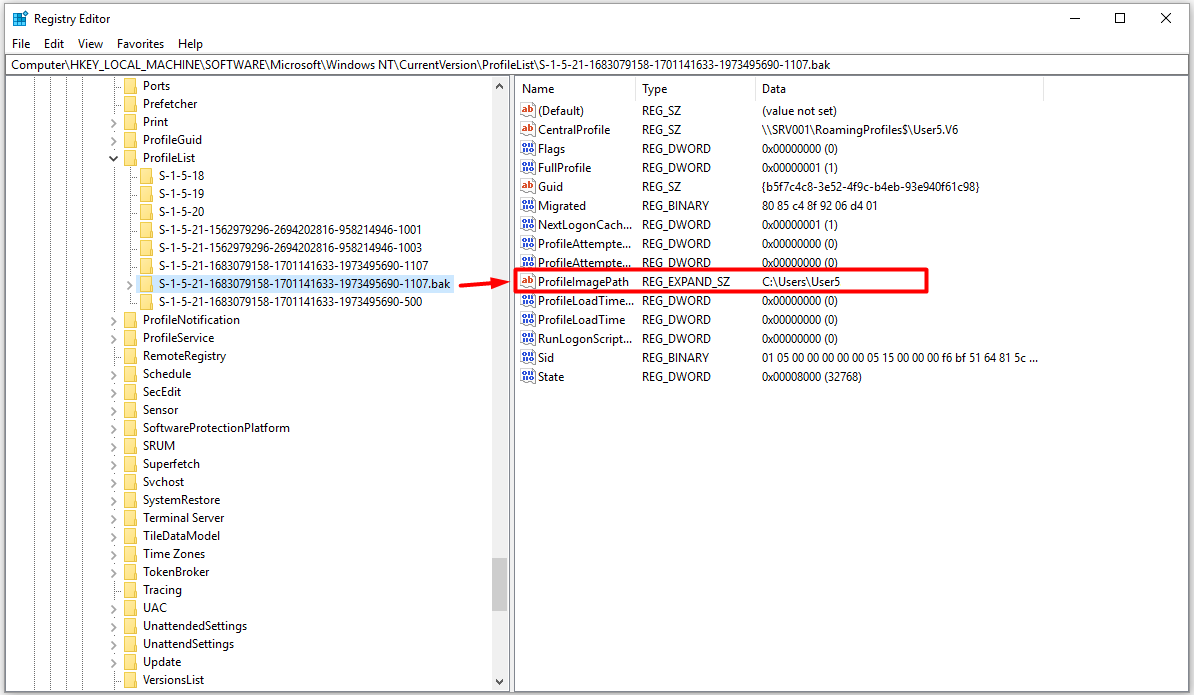
Task: Click the folder icon of the Prefetcher key
Action: point(130,104)
